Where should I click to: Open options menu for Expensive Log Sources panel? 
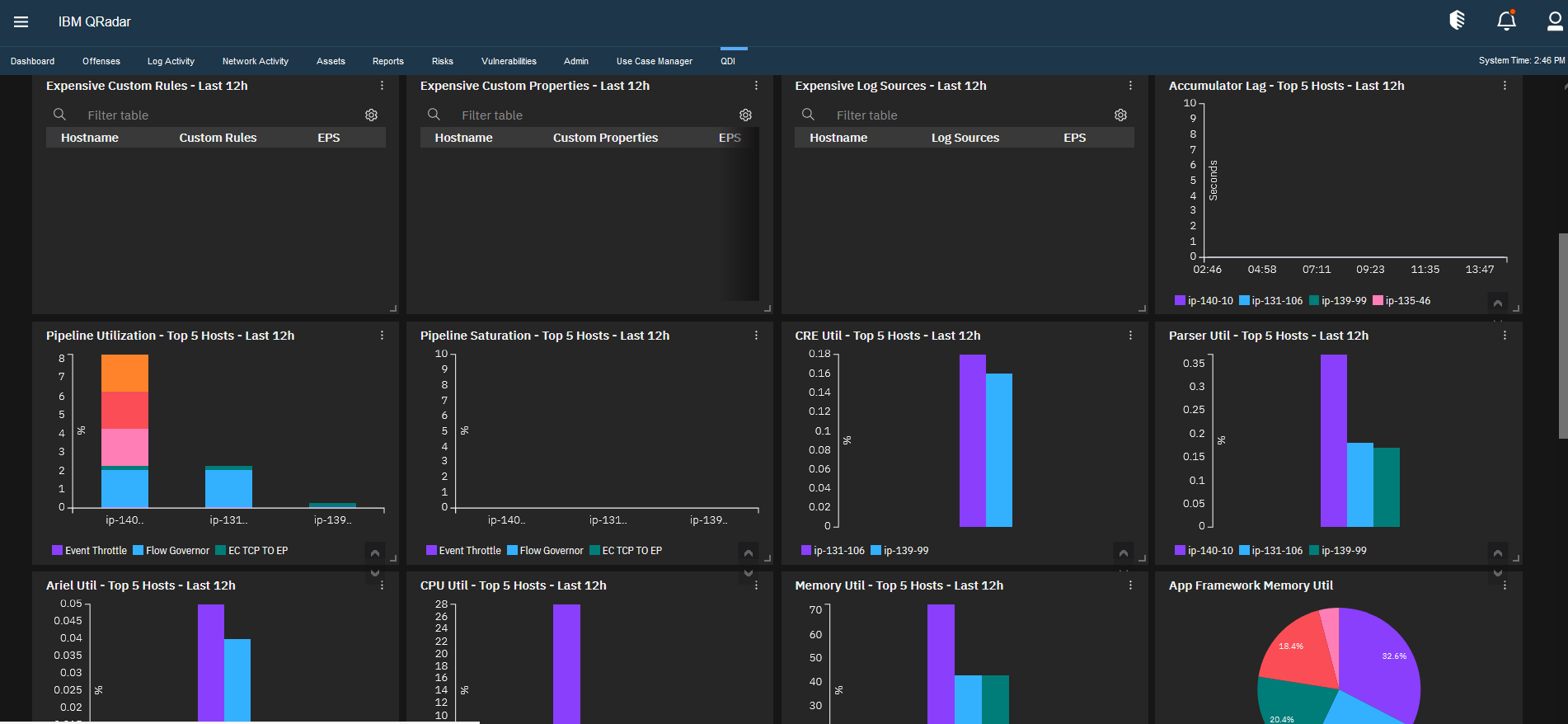1130,86
